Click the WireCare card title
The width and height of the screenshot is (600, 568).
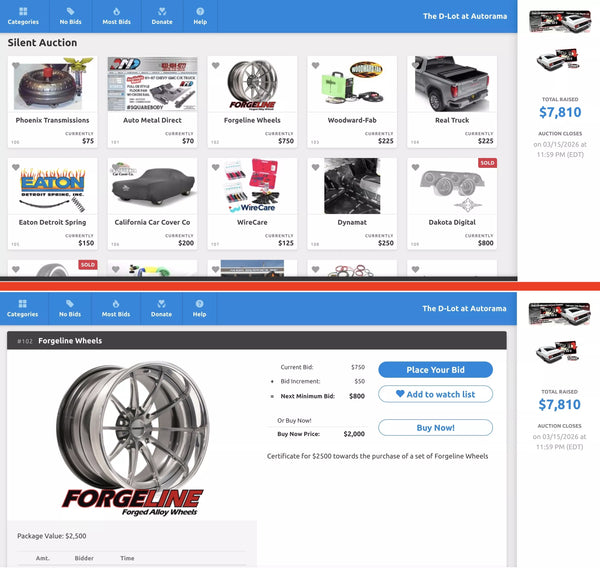coord(252,222)
